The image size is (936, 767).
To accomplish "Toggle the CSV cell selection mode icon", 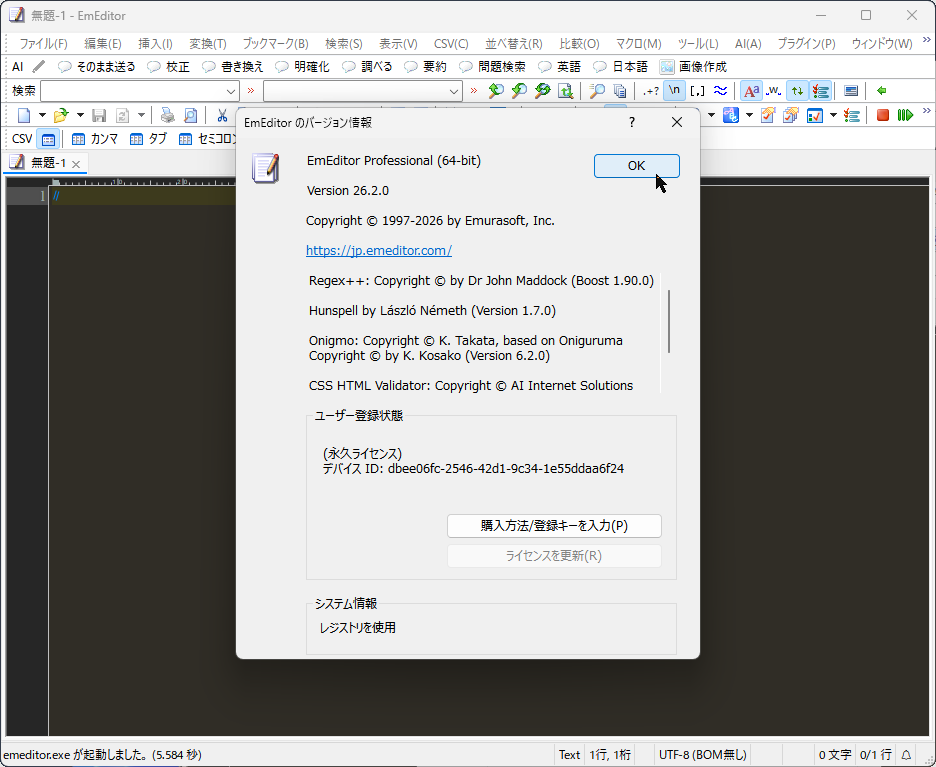I will 48,139.
